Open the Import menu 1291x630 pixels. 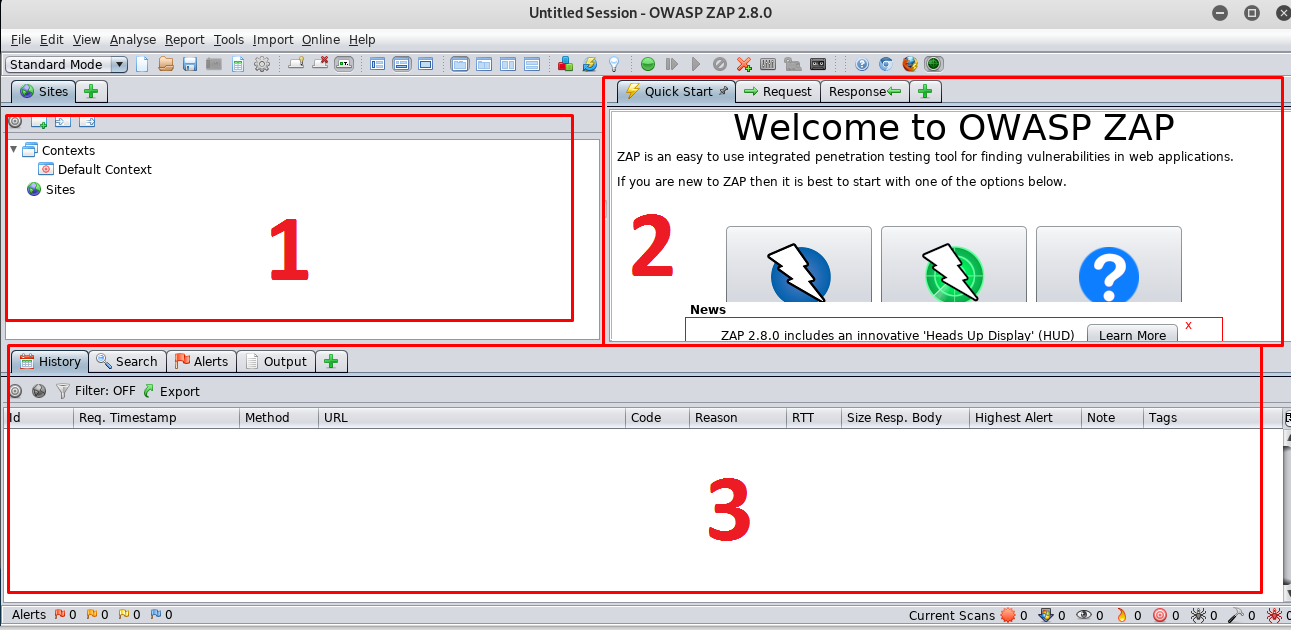pos(273,39)
